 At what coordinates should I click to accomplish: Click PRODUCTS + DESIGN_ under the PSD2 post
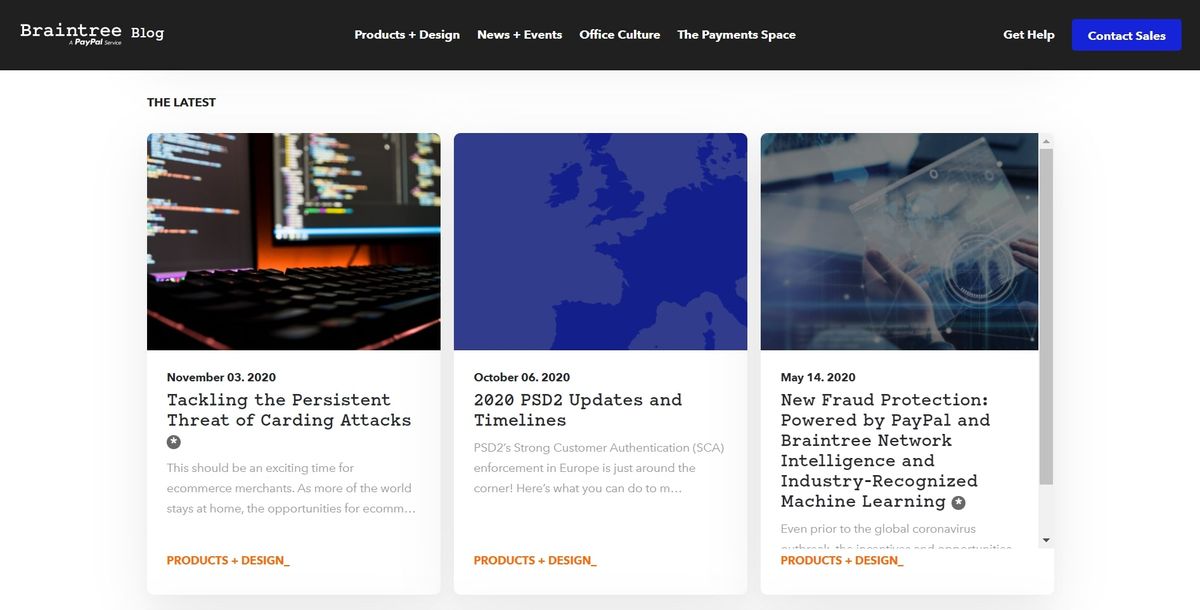click(x=534, y=560)
